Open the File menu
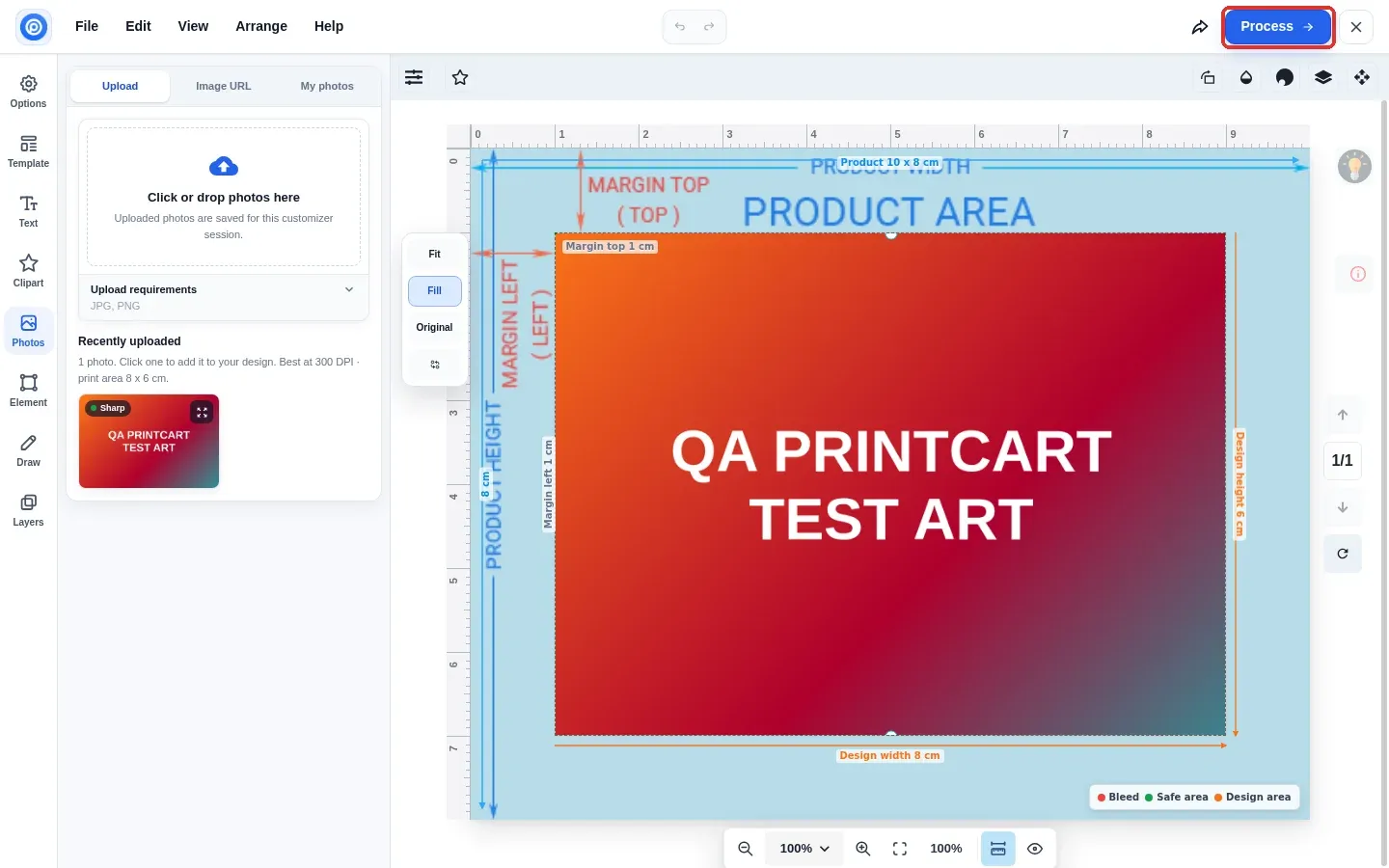The height and width of the screenshot is (868, 1389). click(87, 27)
